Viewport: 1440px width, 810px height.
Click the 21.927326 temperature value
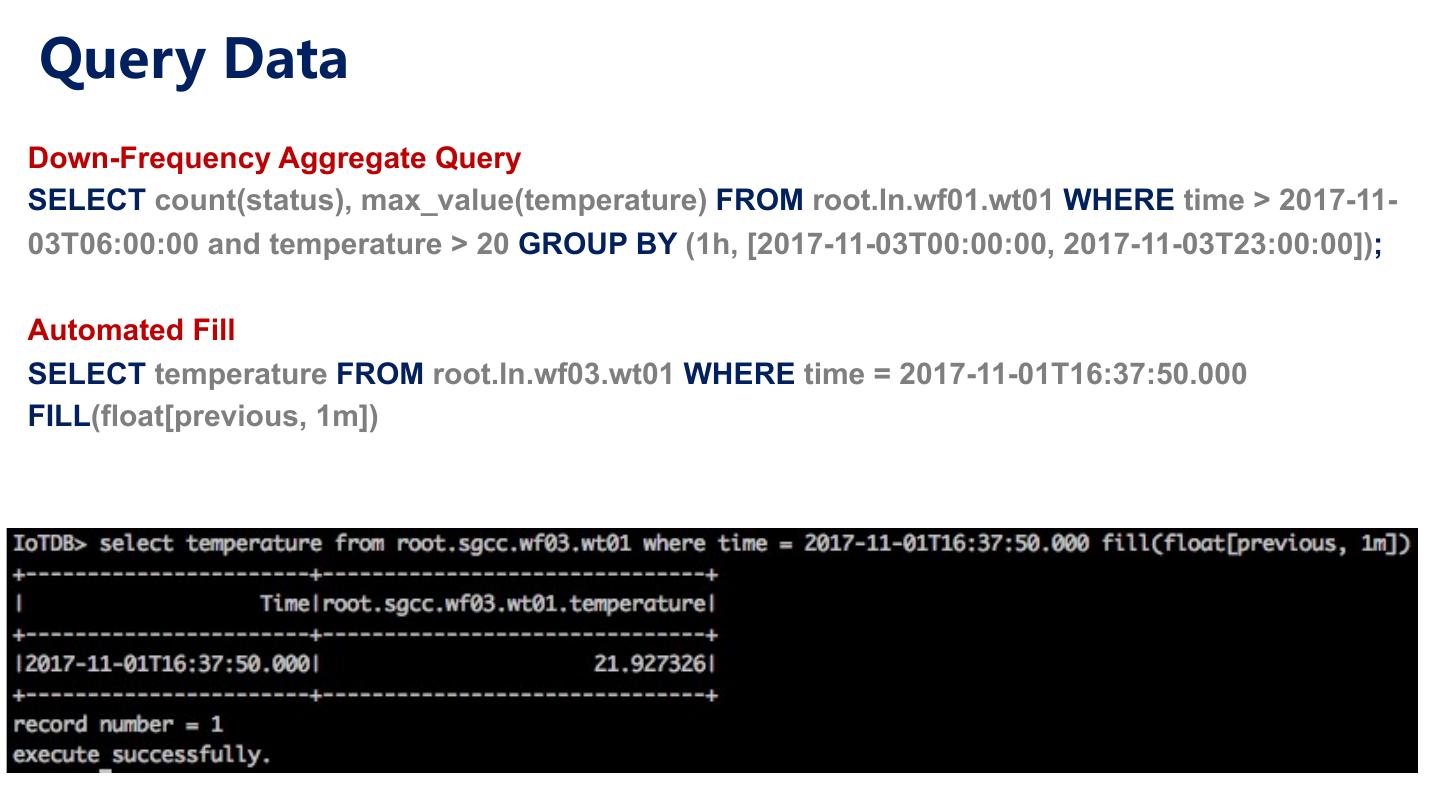pyautogui.click(x=649, y=664)
